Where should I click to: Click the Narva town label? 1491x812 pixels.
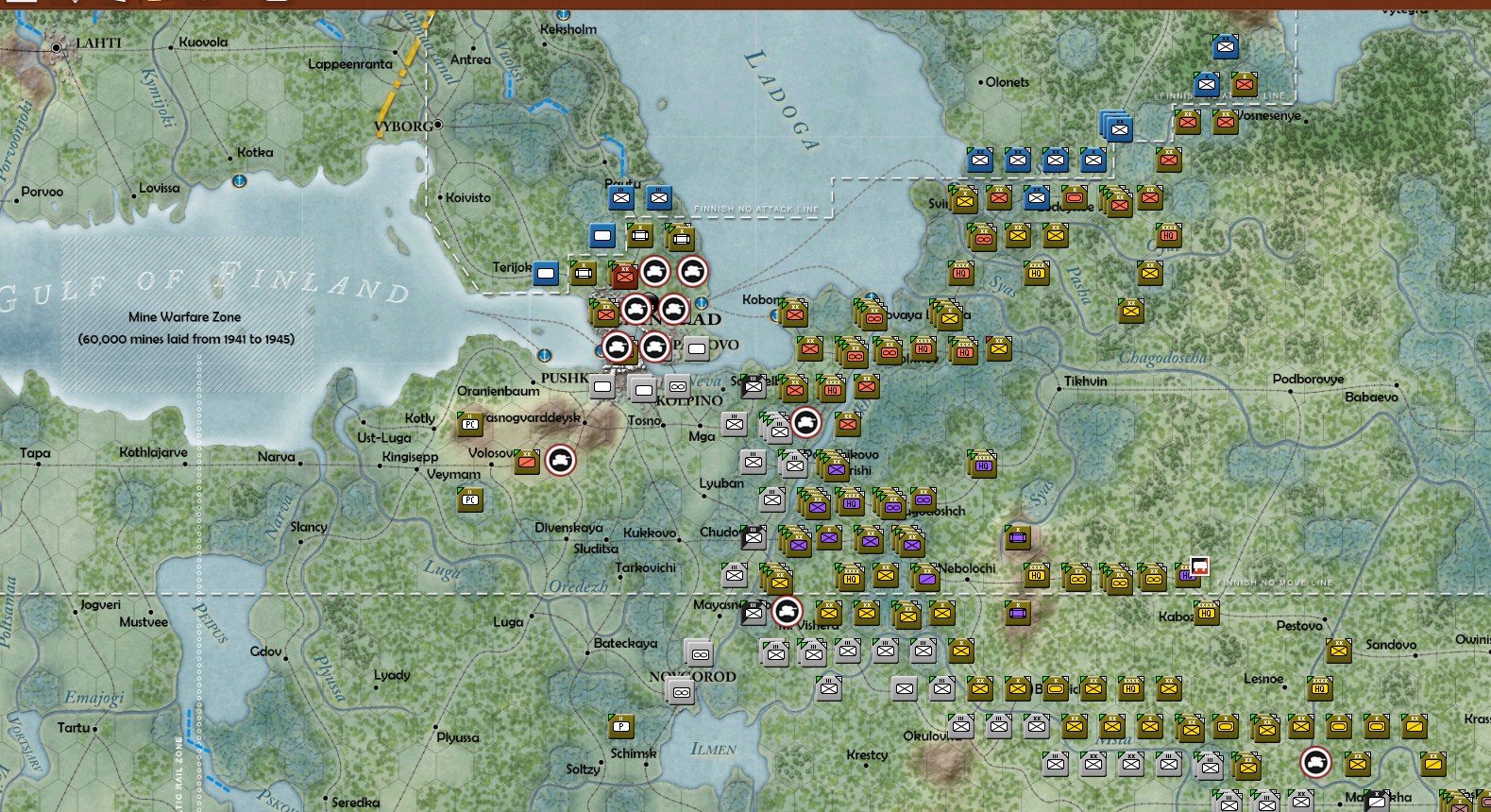pyautogui.click(x=276, y=457)
